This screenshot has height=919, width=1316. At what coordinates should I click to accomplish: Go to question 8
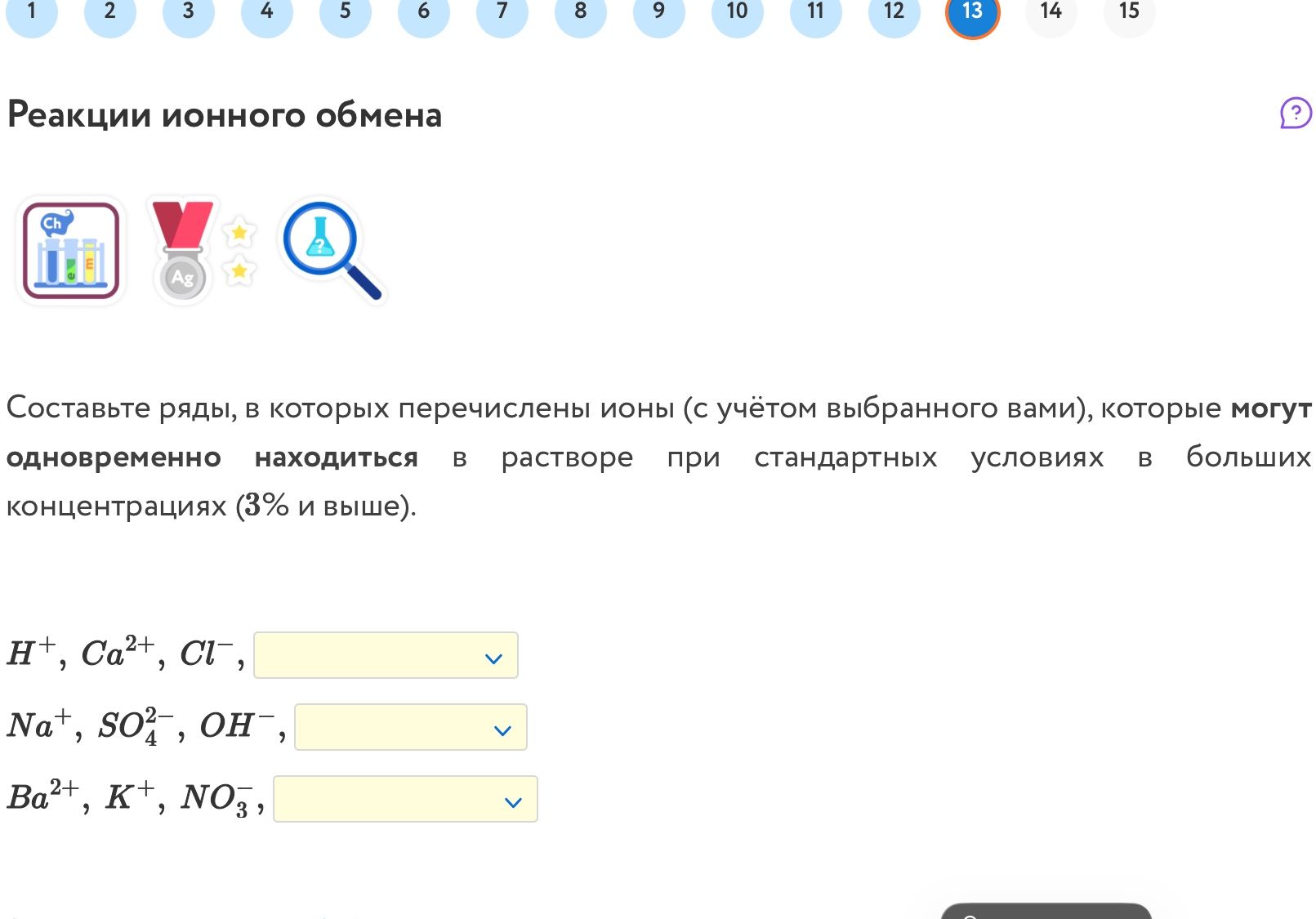pos(581,12)
